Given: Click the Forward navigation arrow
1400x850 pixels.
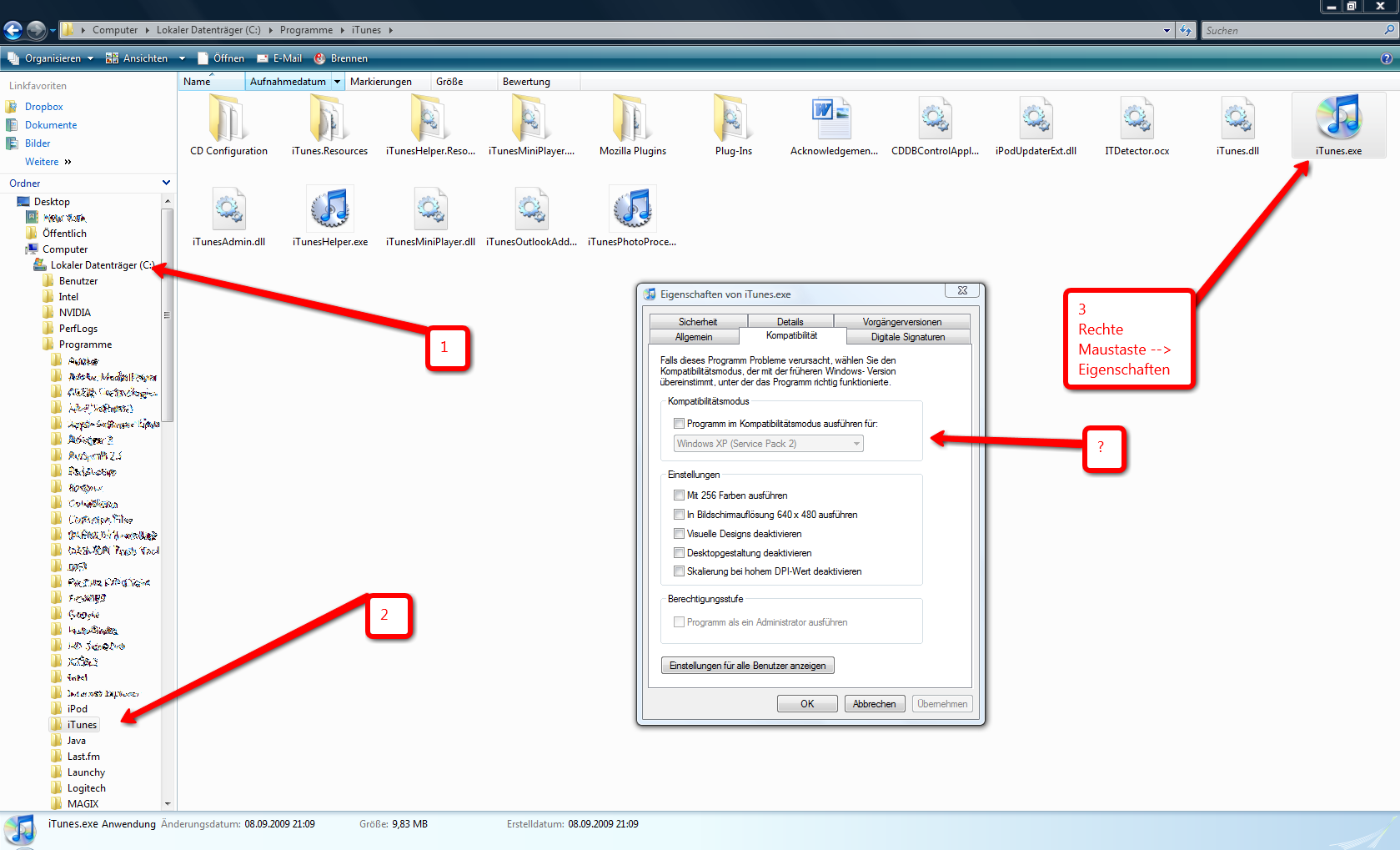Looking at the screenshot, I should (x=36, y=30).
